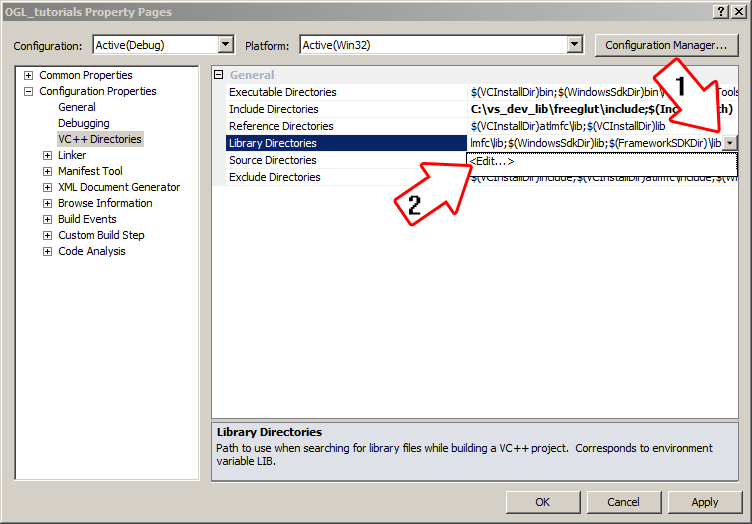
Task: Select the Source Directories property row
Action: point(346,160)
